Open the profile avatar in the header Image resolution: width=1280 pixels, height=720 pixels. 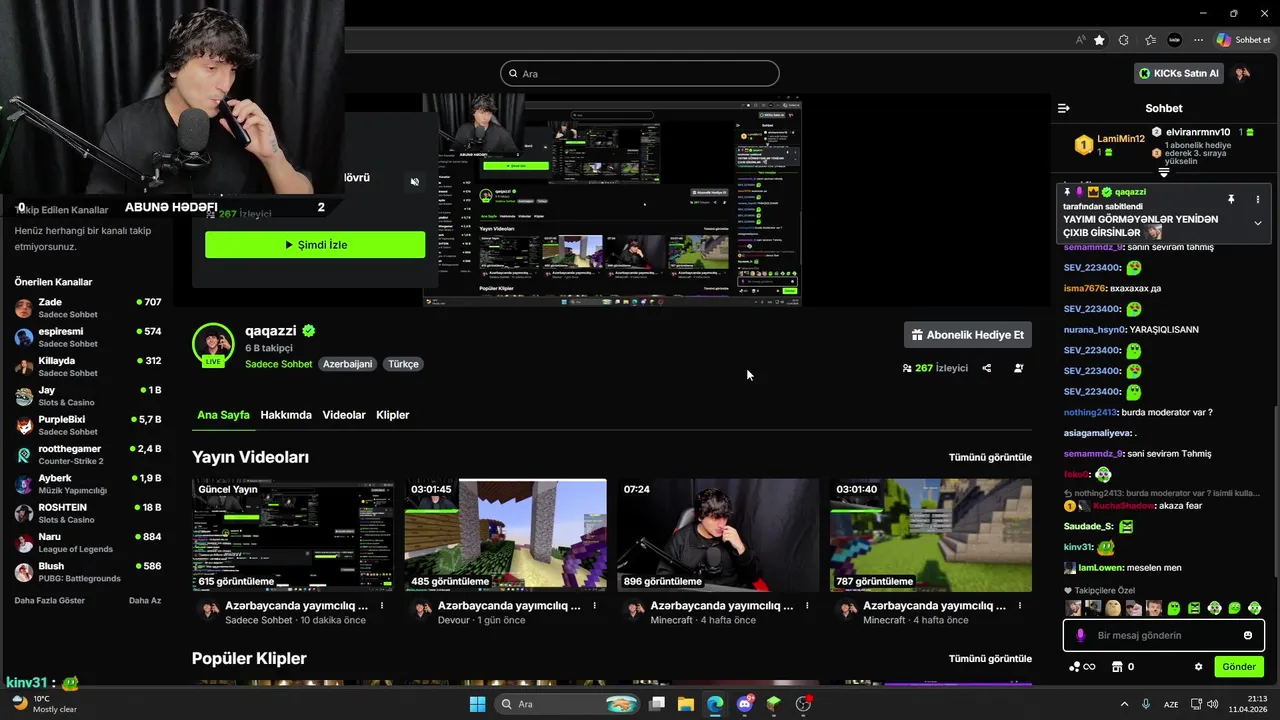click(x=1241, y=74)
